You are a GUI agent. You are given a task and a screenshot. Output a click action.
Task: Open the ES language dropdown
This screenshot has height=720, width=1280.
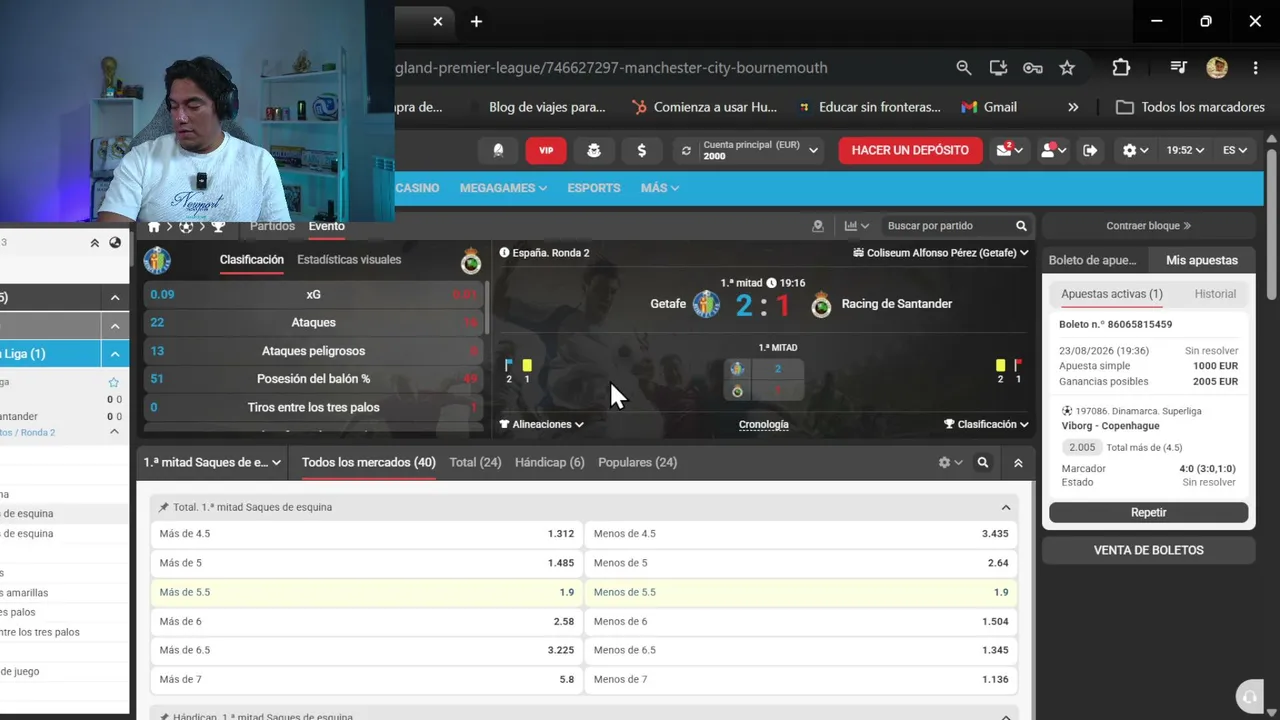click(1235, 150)
